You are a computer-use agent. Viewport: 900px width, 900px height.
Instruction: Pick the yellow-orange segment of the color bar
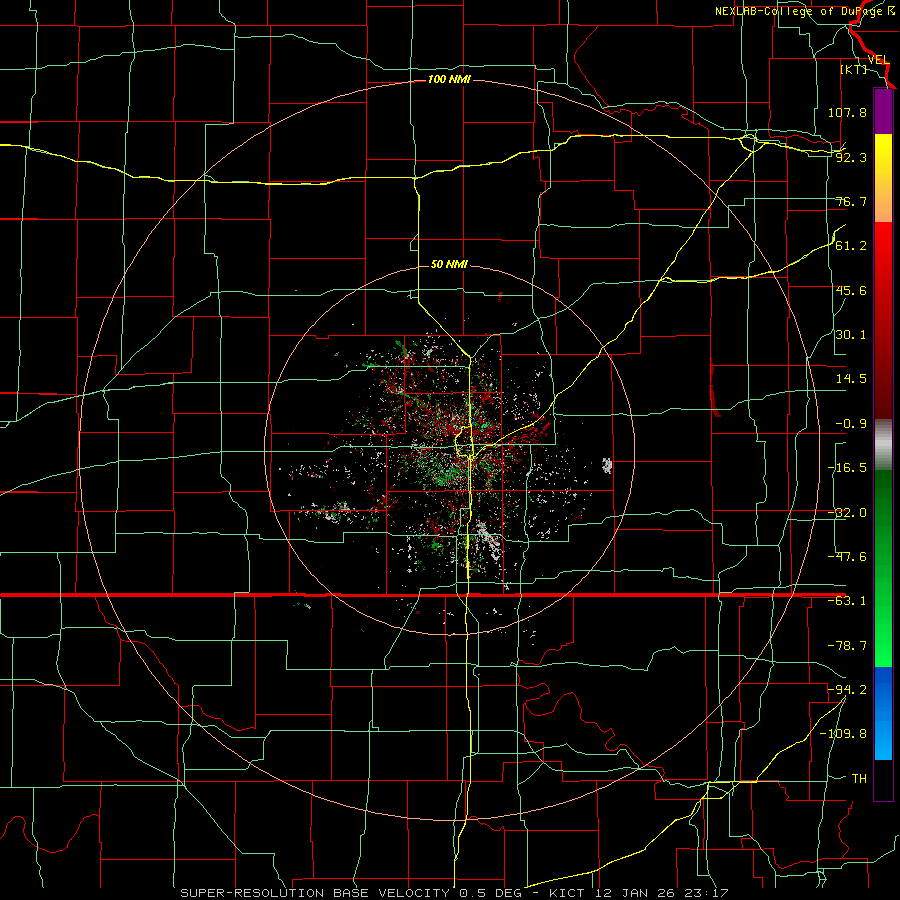point(883,178)
